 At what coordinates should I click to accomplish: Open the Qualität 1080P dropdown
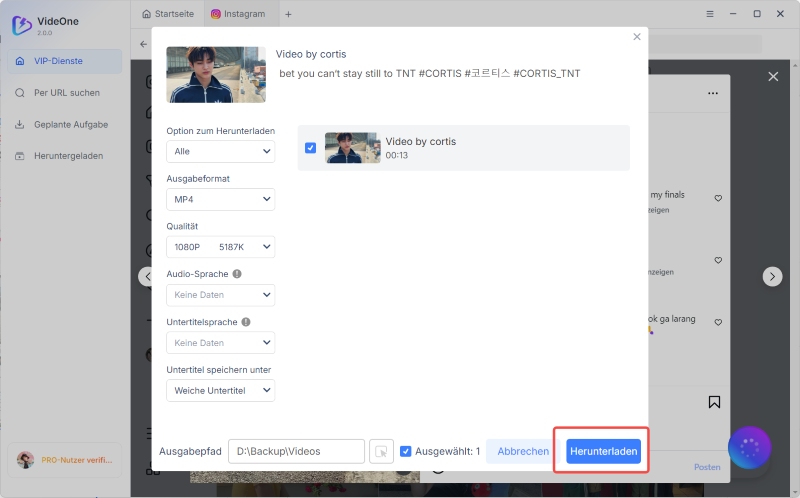(220, 247)
